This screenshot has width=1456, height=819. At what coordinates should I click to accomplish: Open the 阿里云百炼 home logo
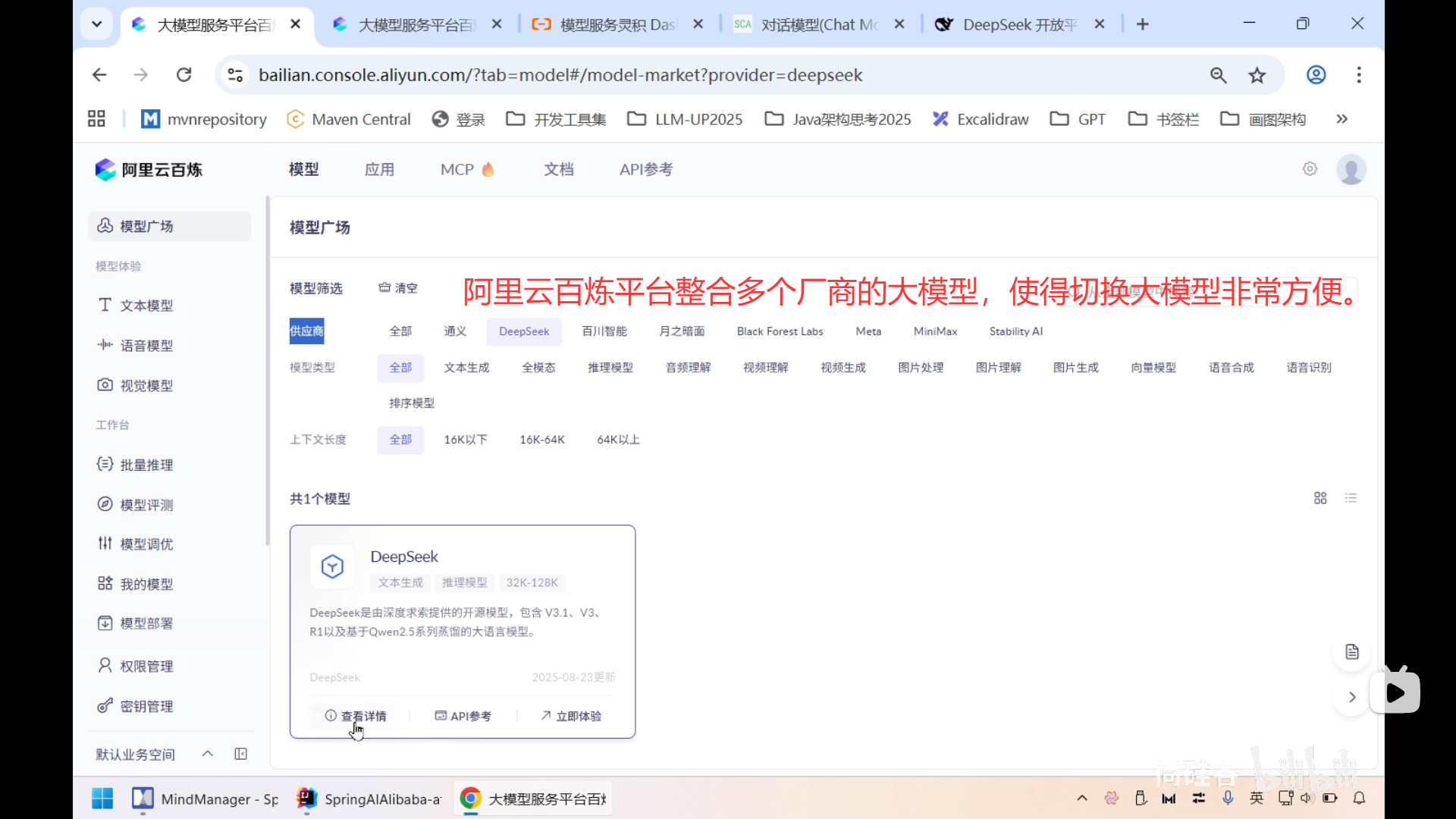click(x=149, y=169)
